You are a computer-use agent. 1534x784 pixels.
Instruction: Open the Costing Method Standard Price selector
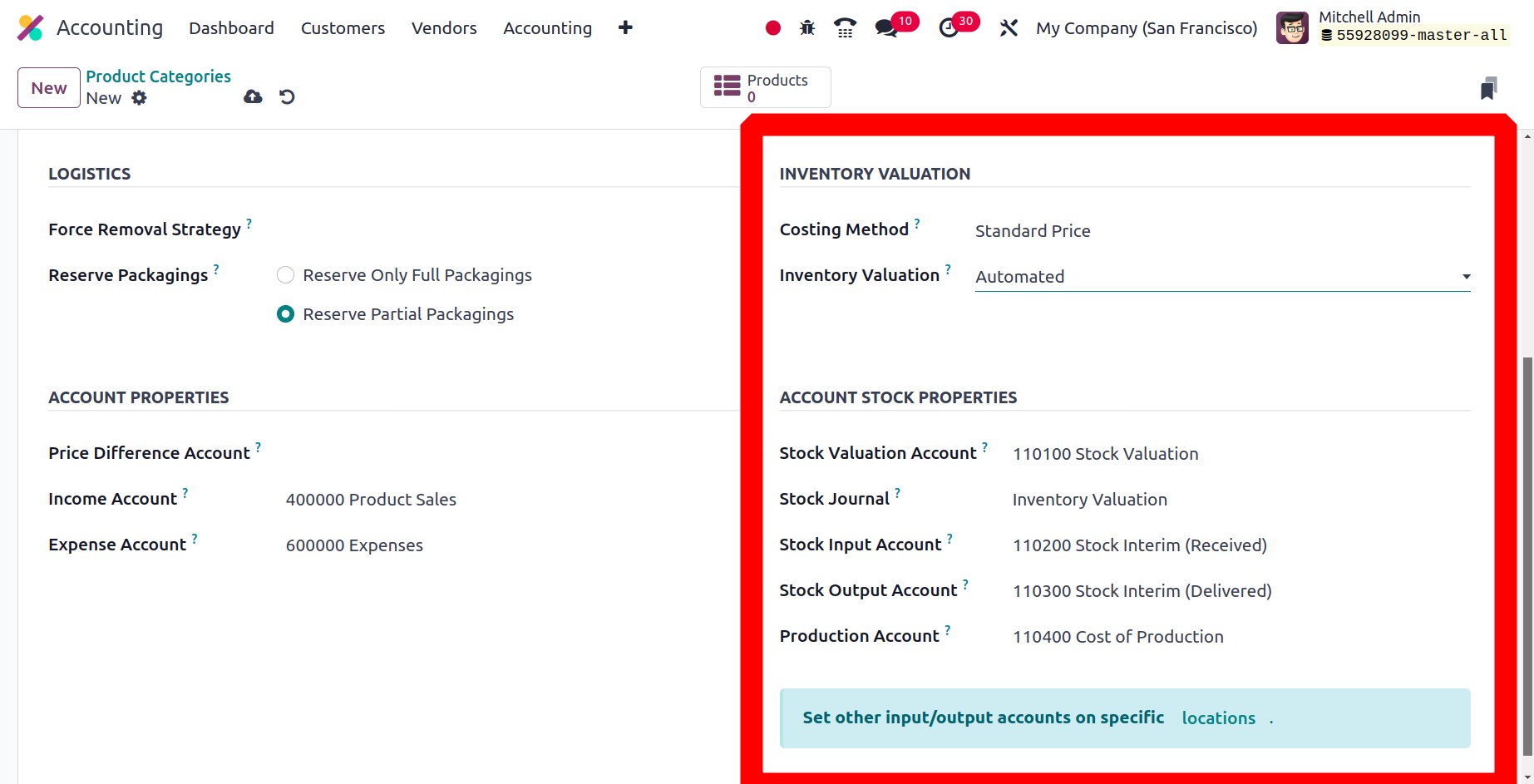pos(1033,231)
